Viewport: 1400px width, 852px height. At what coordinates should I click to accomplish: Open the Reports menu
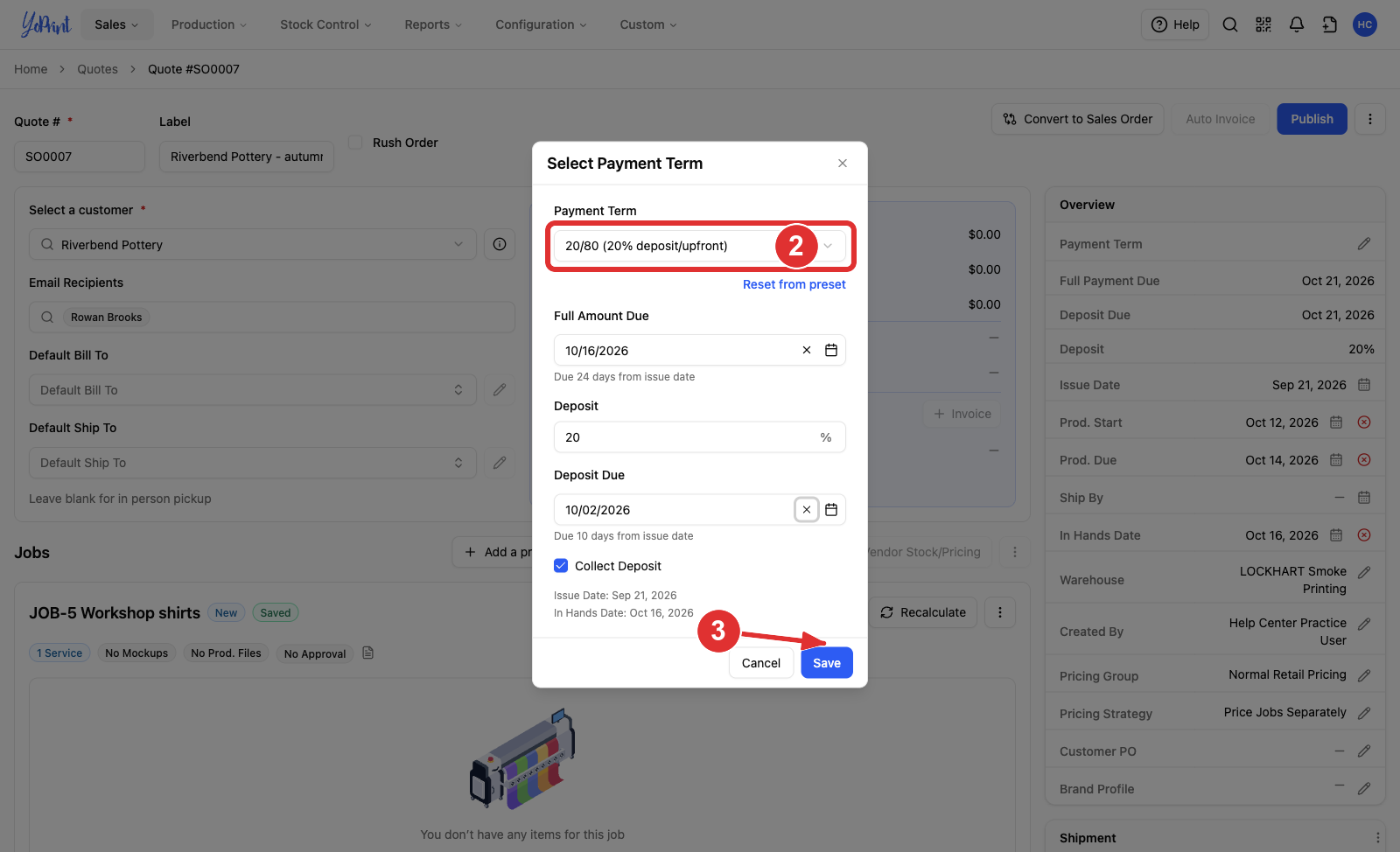(433, 24)
